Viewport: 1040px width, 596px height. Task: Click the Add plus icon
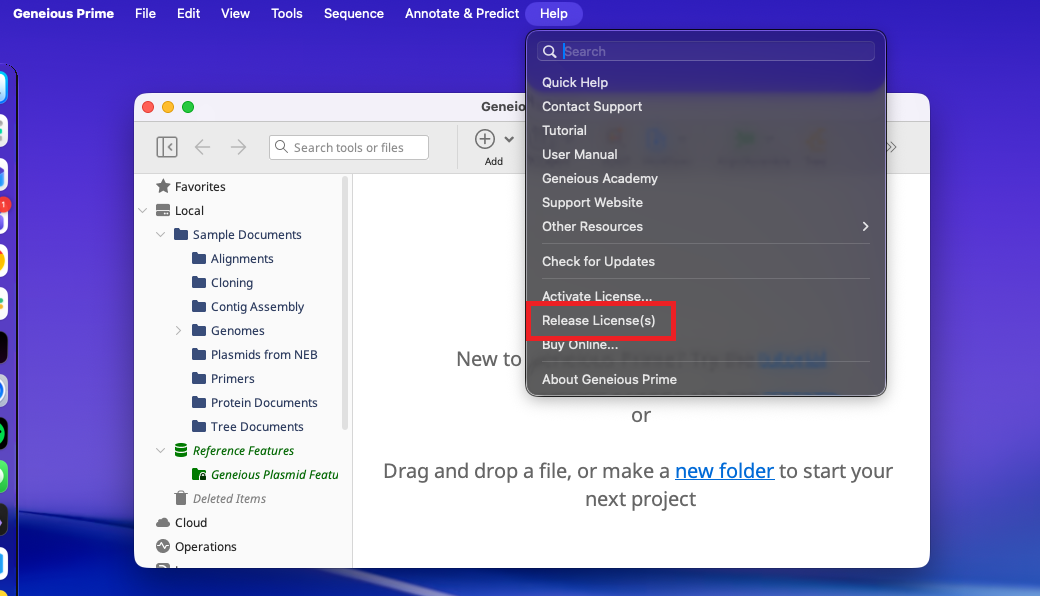[485, 139]
